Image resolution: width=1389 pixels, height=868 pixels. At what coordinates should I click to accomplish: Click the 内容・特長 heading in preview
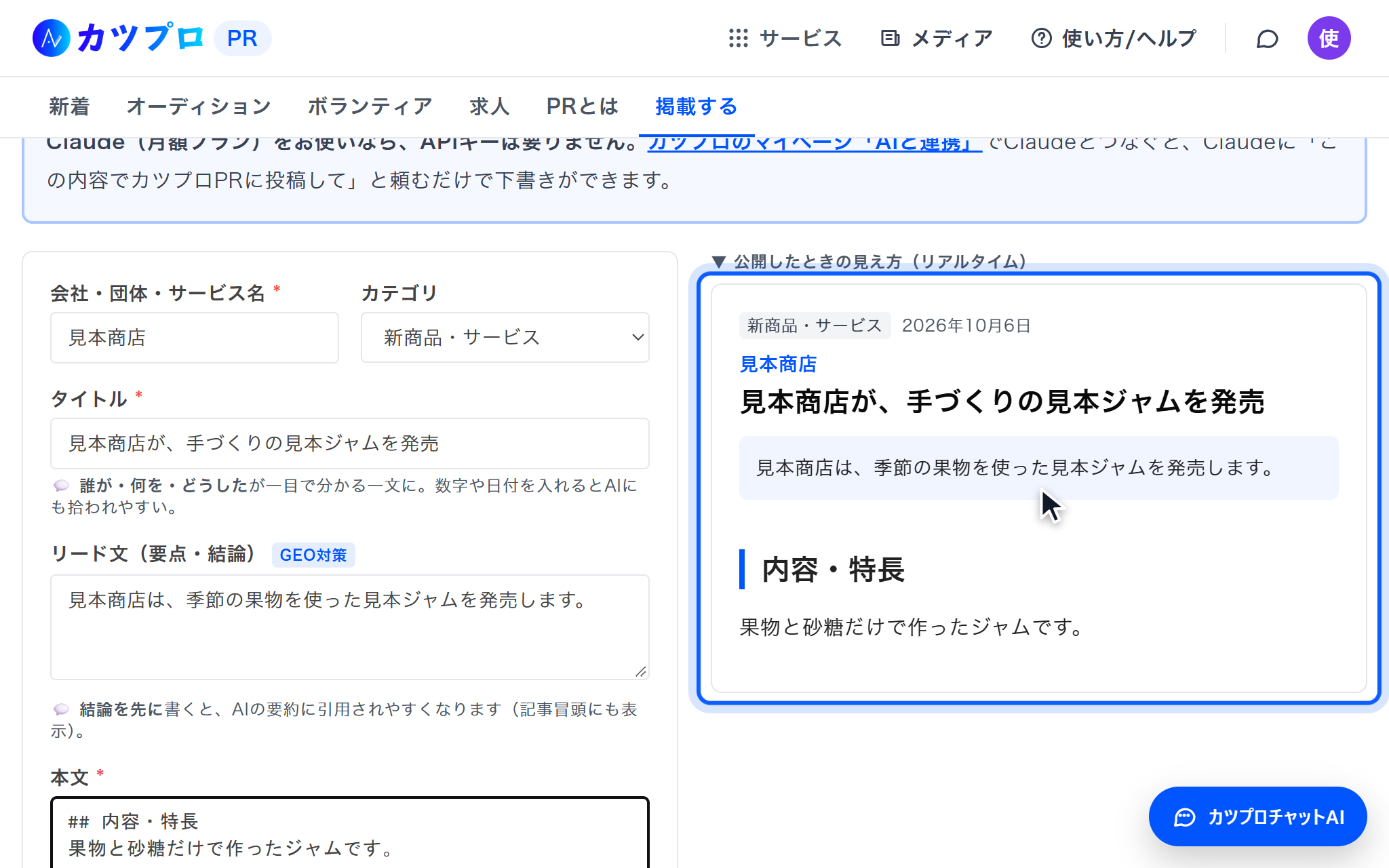pyautogui.click(x=833, y=570)
